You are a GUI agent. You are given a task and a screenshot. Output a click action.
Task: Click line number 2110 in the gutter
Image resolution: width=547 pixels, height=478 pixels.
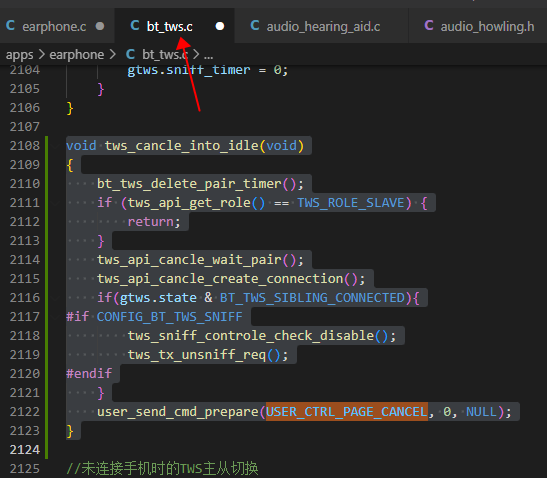(x=24, y=184)
